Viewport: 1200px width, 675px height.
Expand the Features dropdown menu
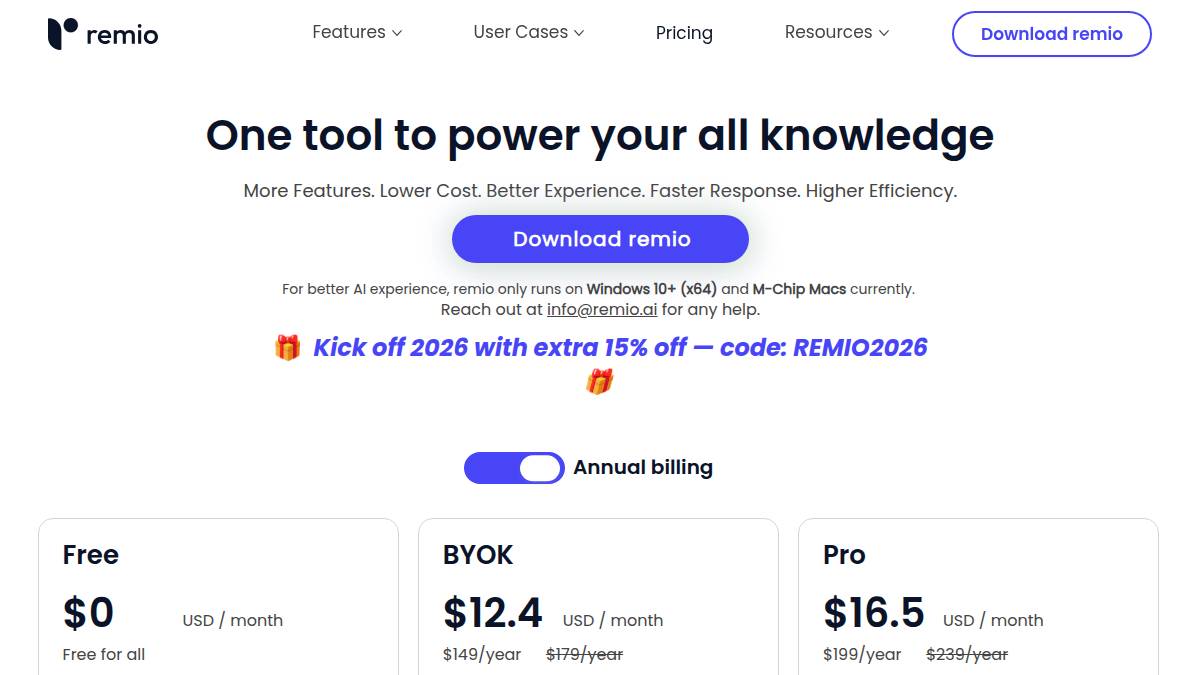(x=356, y=32)
